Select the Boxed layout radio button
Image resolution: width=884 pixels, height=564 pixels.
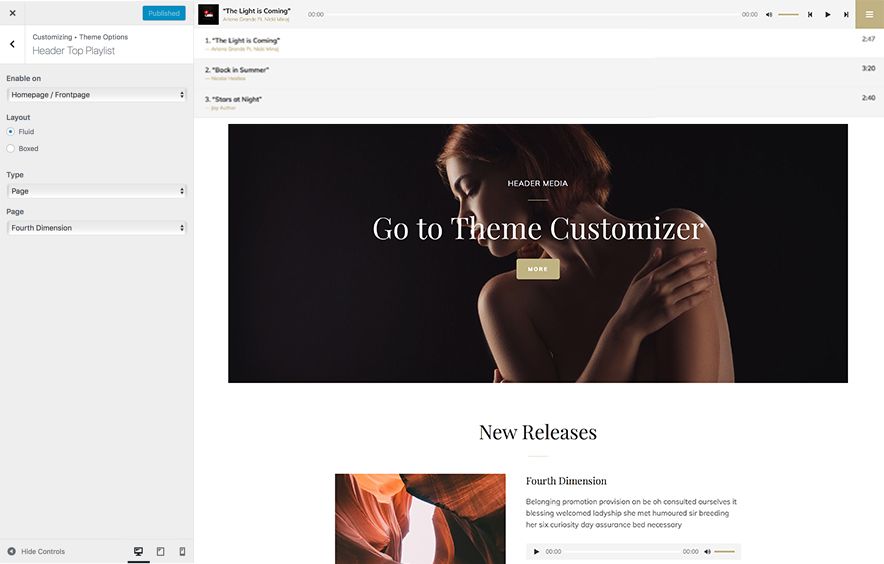click(x=11, y=149)
